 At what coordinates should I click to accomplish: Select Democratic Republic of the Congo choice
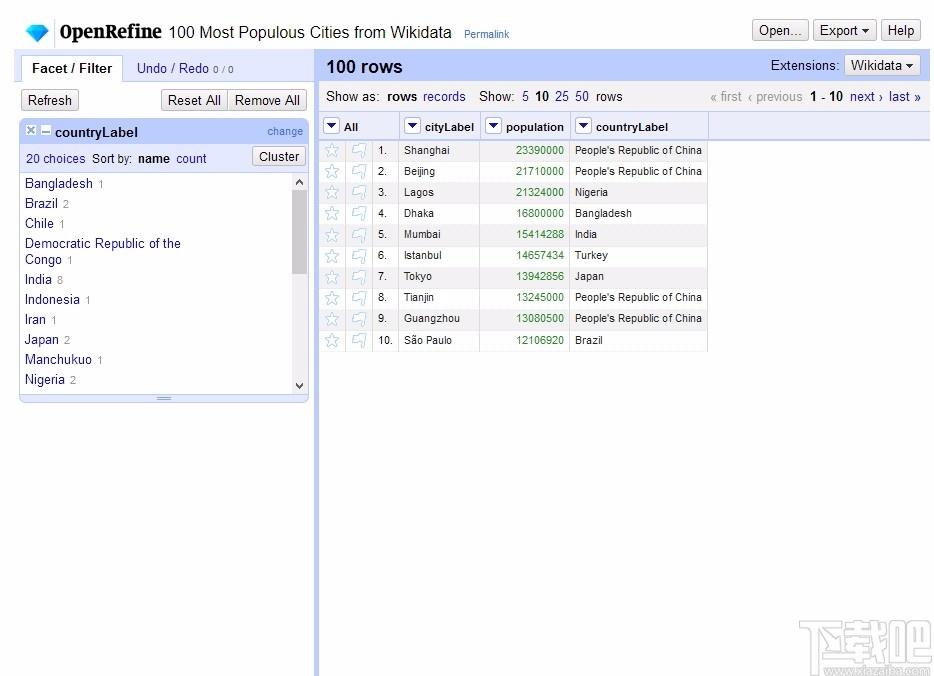pyautogui.click(x=102, y=251)
